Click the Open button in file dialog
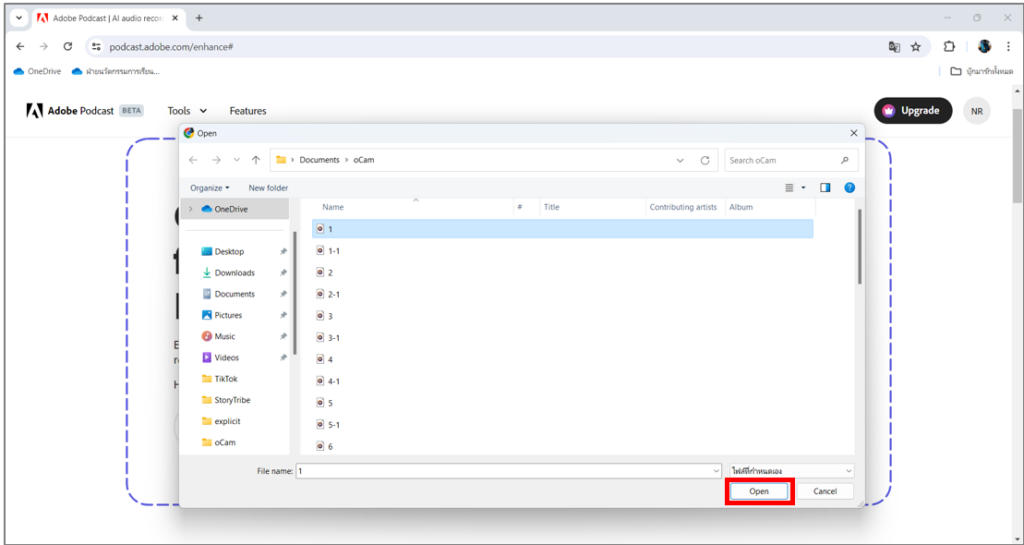1024x545 pixels. [x=759, y=491]
